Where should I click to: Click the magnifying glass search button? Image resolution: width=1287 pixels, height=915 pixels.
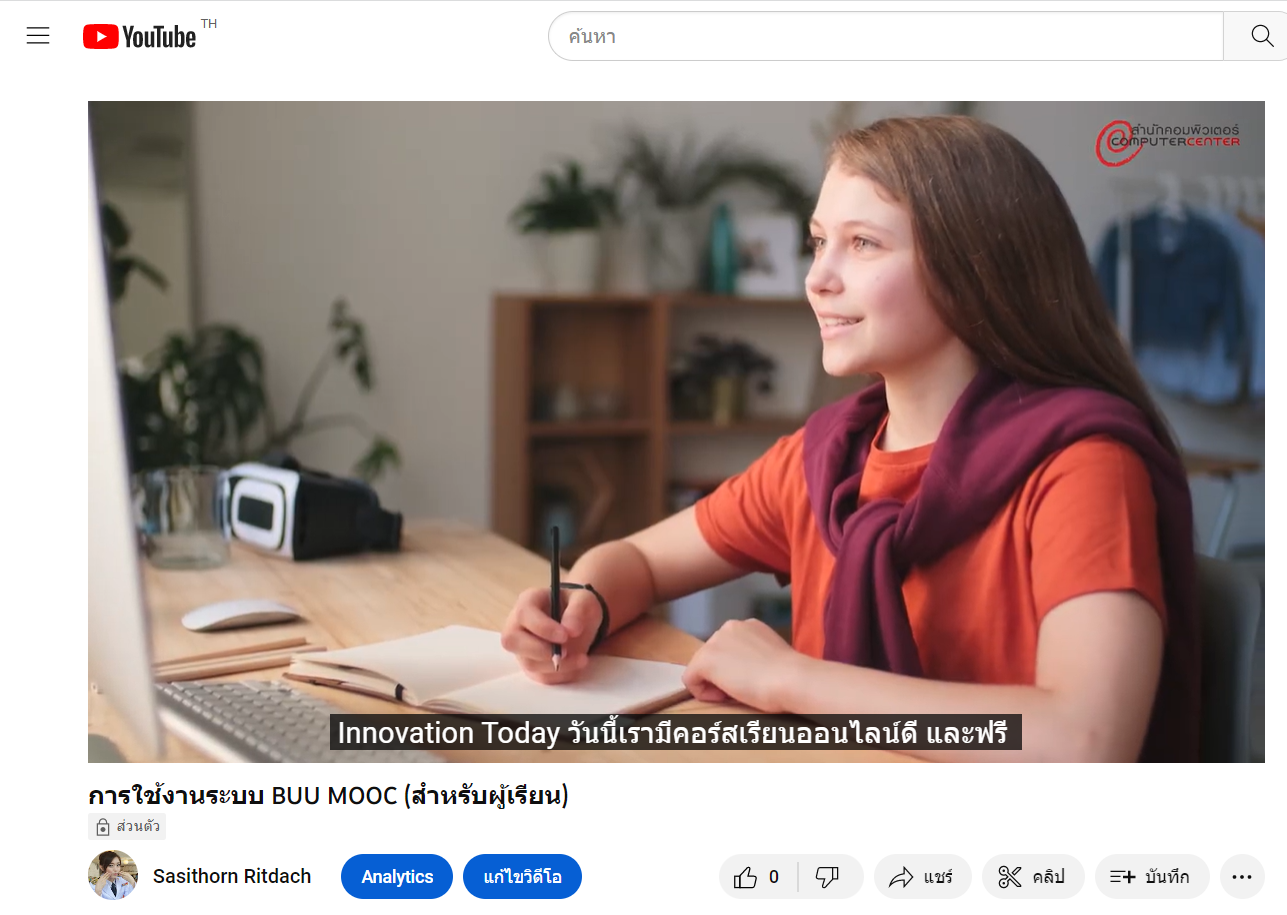1261,37
